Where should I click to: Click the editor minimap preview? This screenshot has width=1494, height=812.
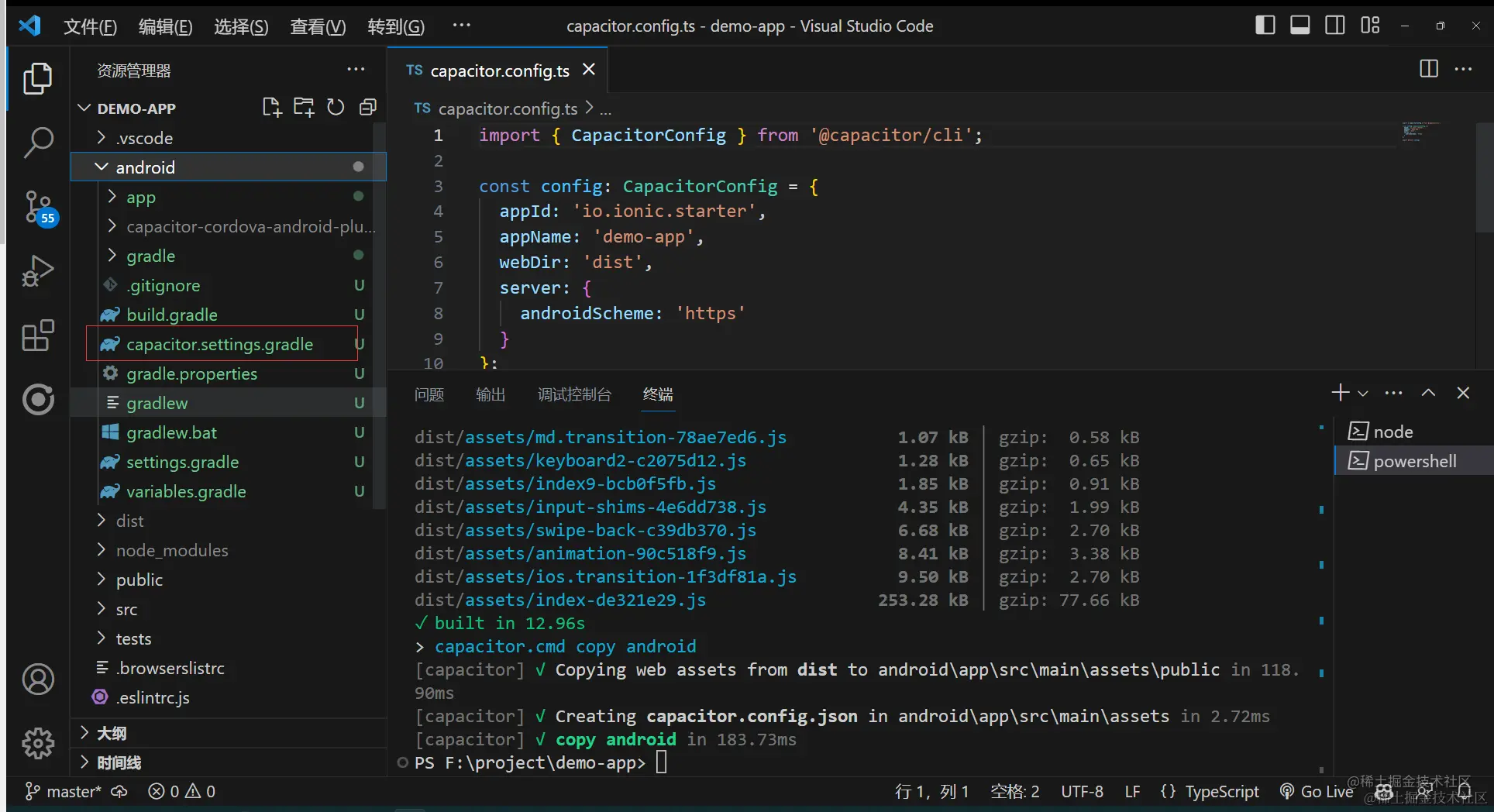coord(1420,132)
